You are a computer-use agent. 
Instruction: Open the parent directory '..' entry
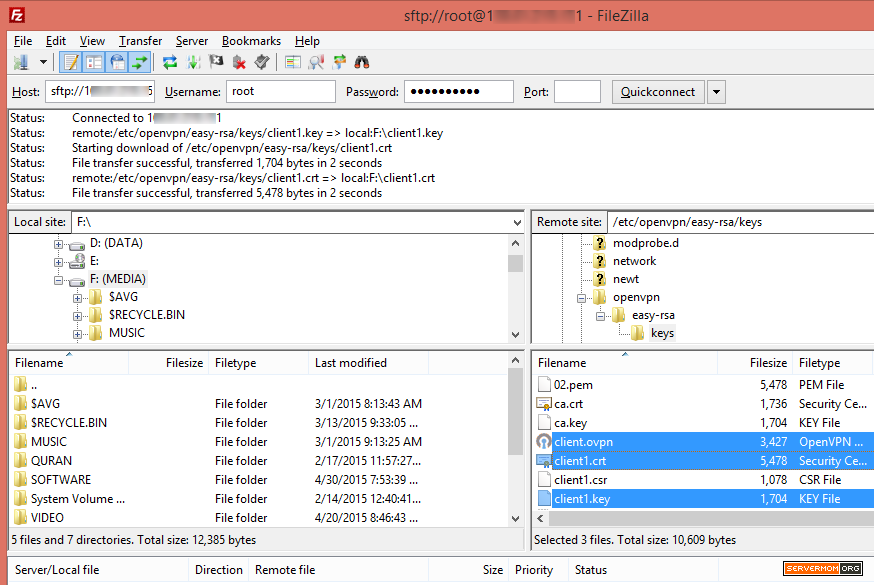coord(33,385)
